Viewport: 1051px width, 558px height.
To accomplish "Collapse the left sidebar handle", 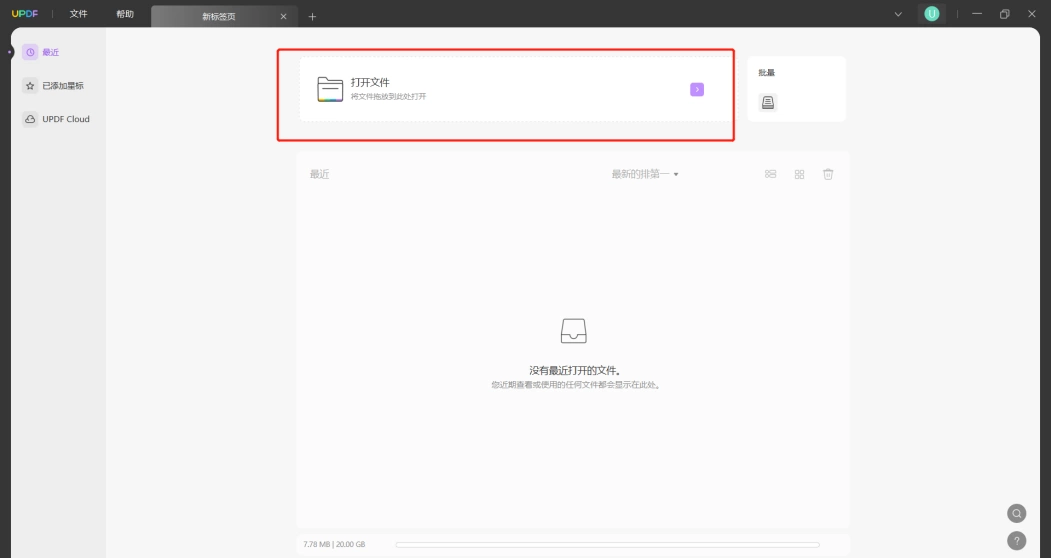I will coord(9,52).
